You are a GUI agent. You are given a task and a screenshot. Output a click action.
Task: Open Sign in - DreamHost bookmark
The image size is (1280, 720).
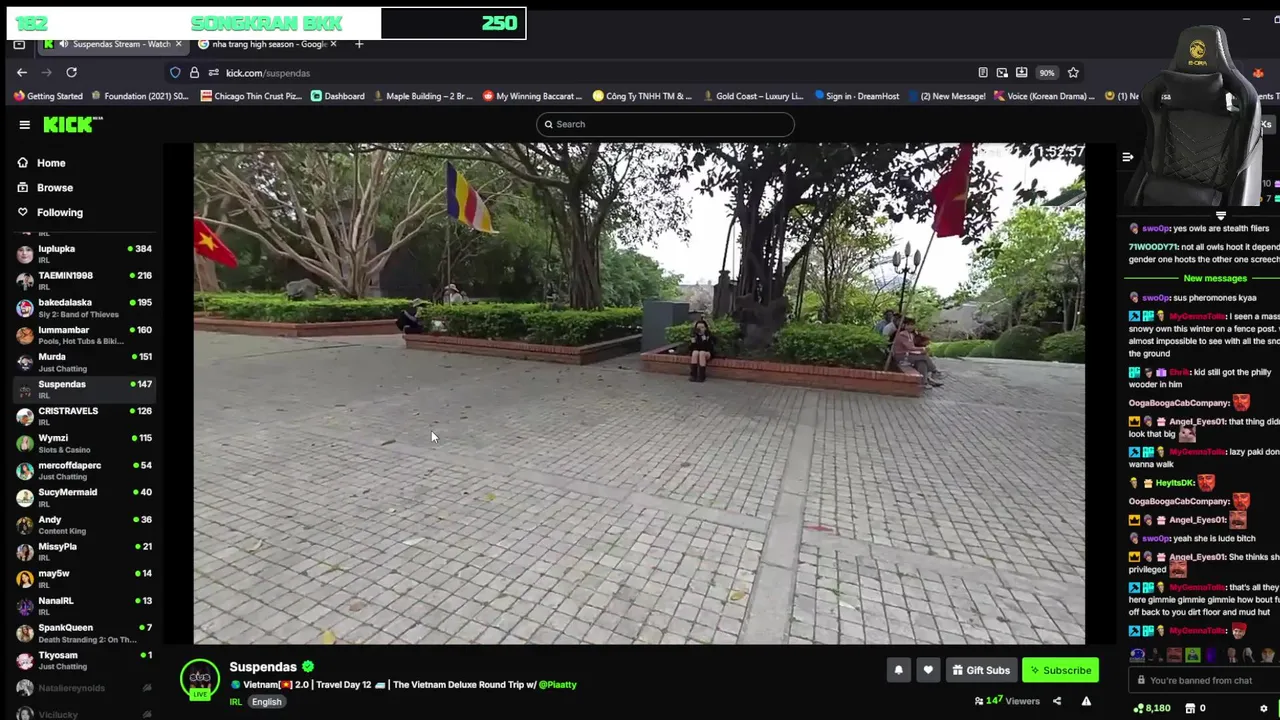coord(856,96)
